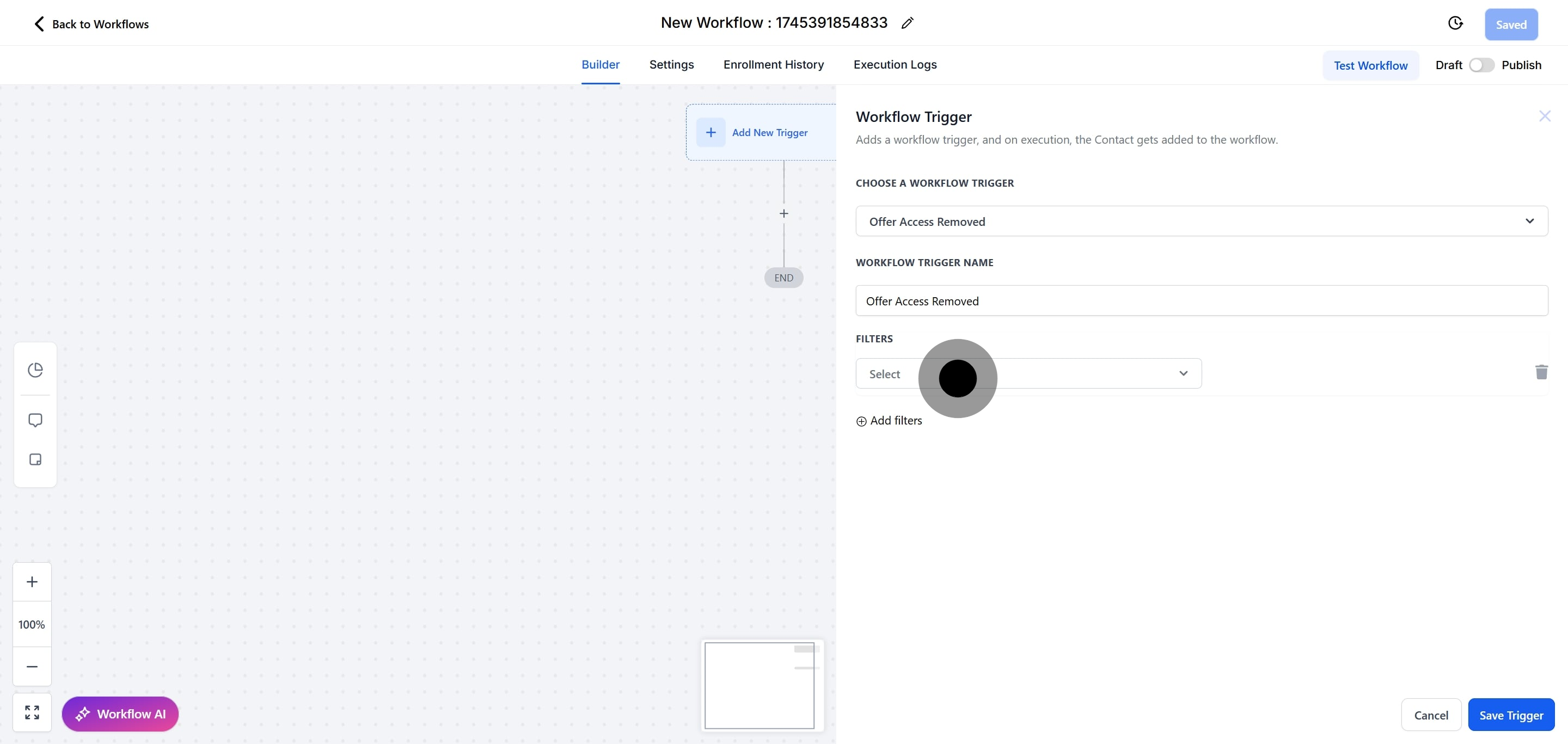The image size is (1568, 744).
Task: Open the workflow trigger dropdown
Action: pos(1201,222)
